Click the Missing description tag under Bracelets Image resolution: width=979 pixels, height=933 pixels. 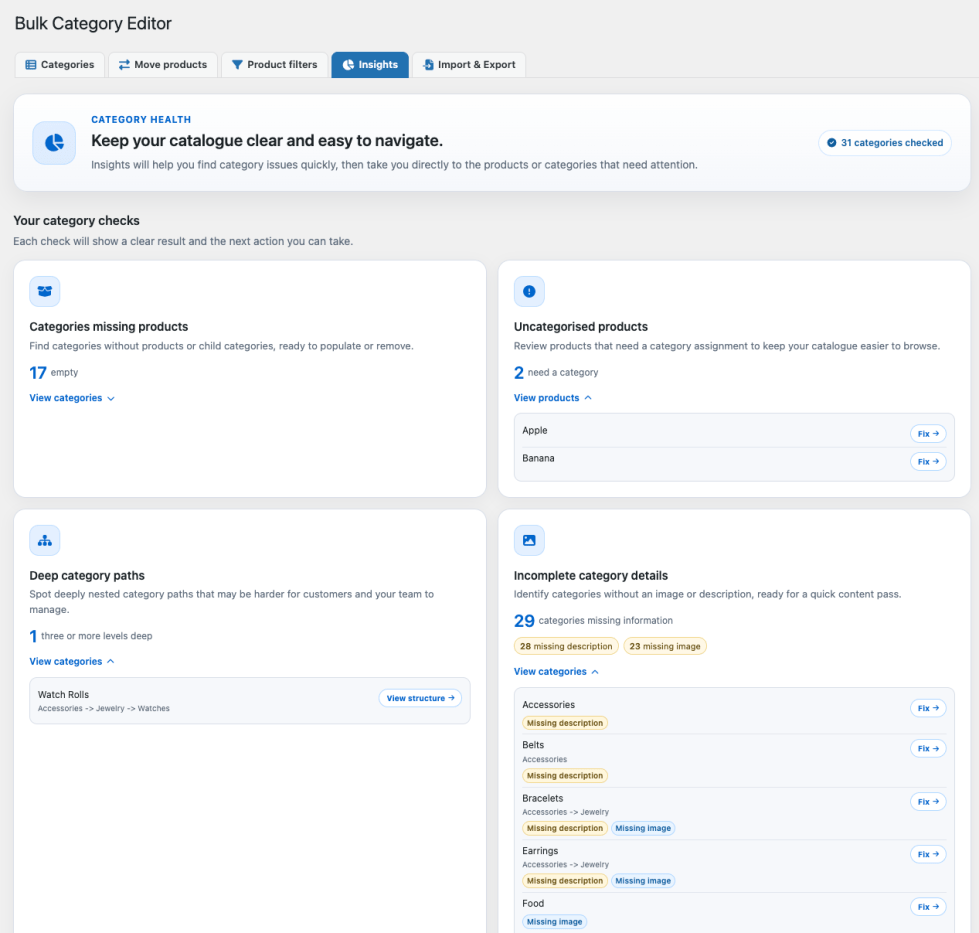pyautogui.click(x=564, y=828)
